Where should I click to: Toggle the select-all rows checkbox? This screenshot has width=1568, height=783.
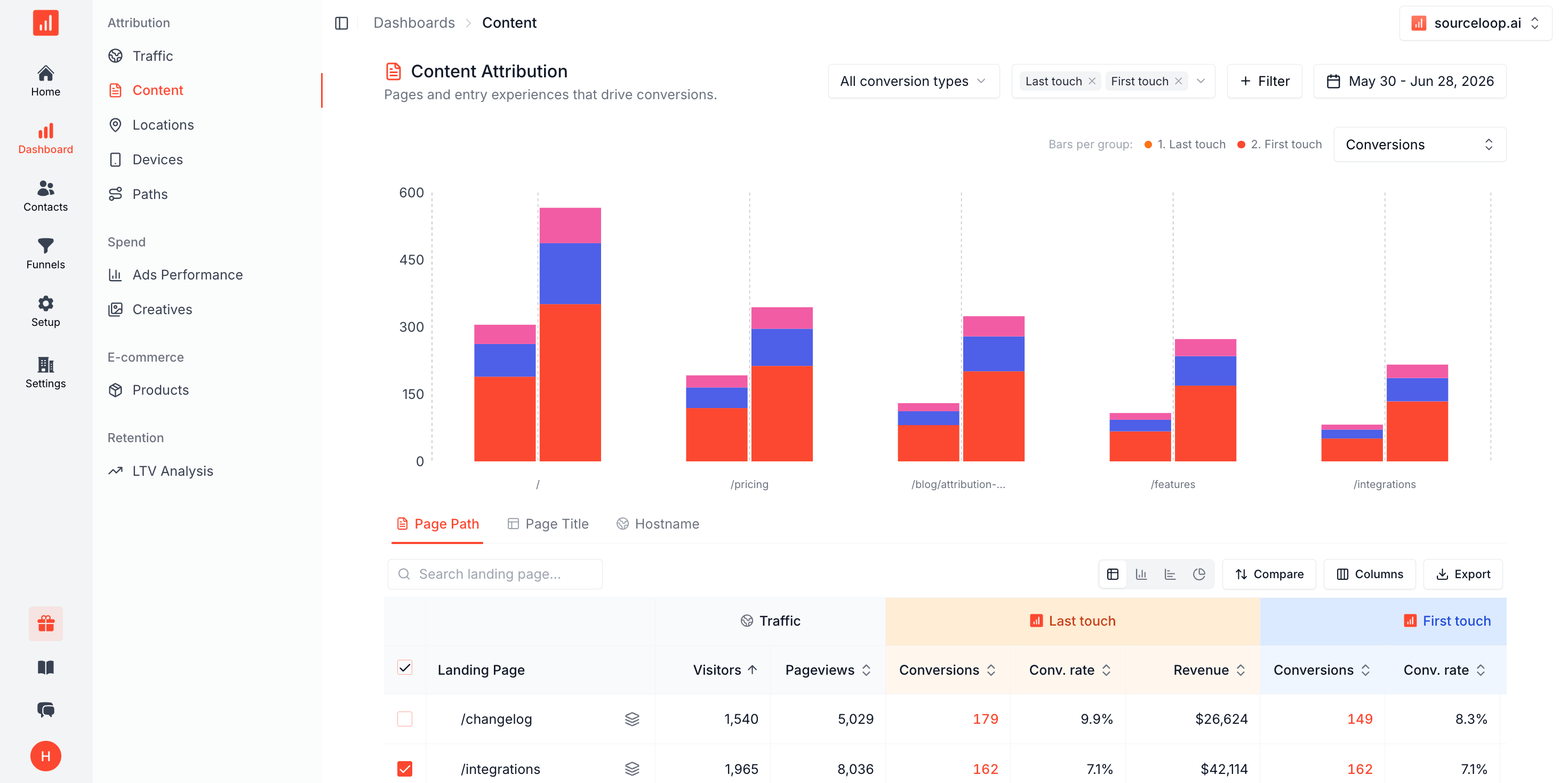(x=405, y=668)
